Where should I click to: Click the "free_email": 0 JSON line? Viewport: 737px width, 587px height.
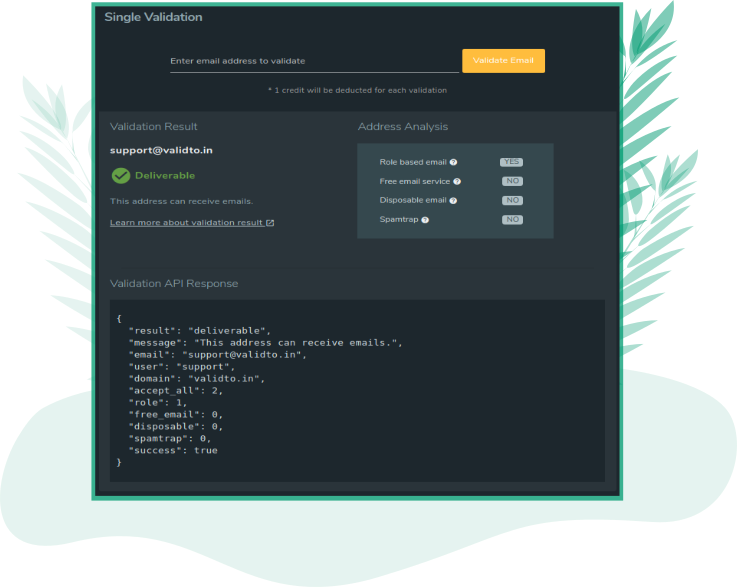176,415
